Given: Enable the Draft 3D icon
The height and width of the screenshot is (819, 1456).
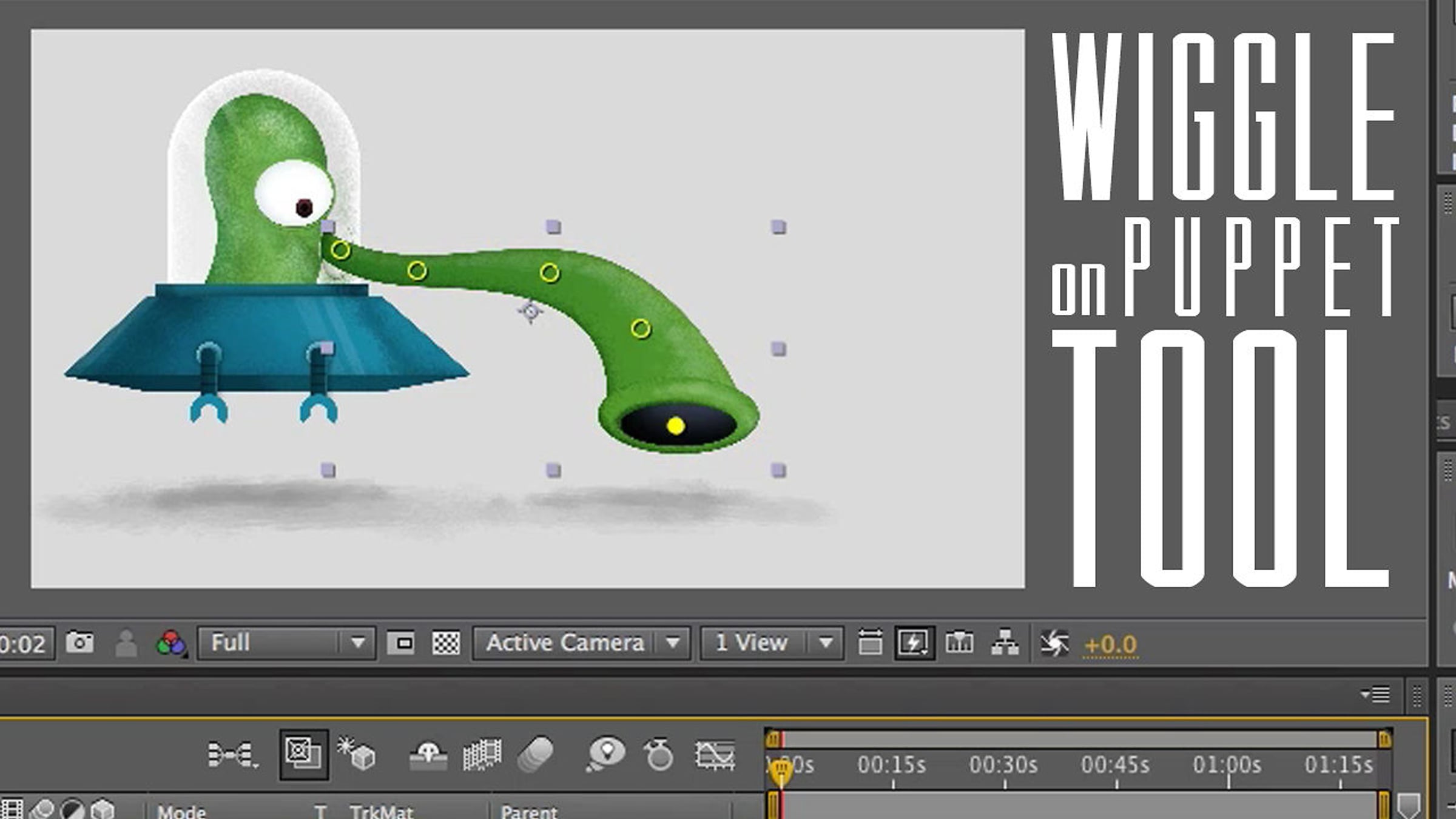Looking at the screenshot, I should (x=357, y=754).
